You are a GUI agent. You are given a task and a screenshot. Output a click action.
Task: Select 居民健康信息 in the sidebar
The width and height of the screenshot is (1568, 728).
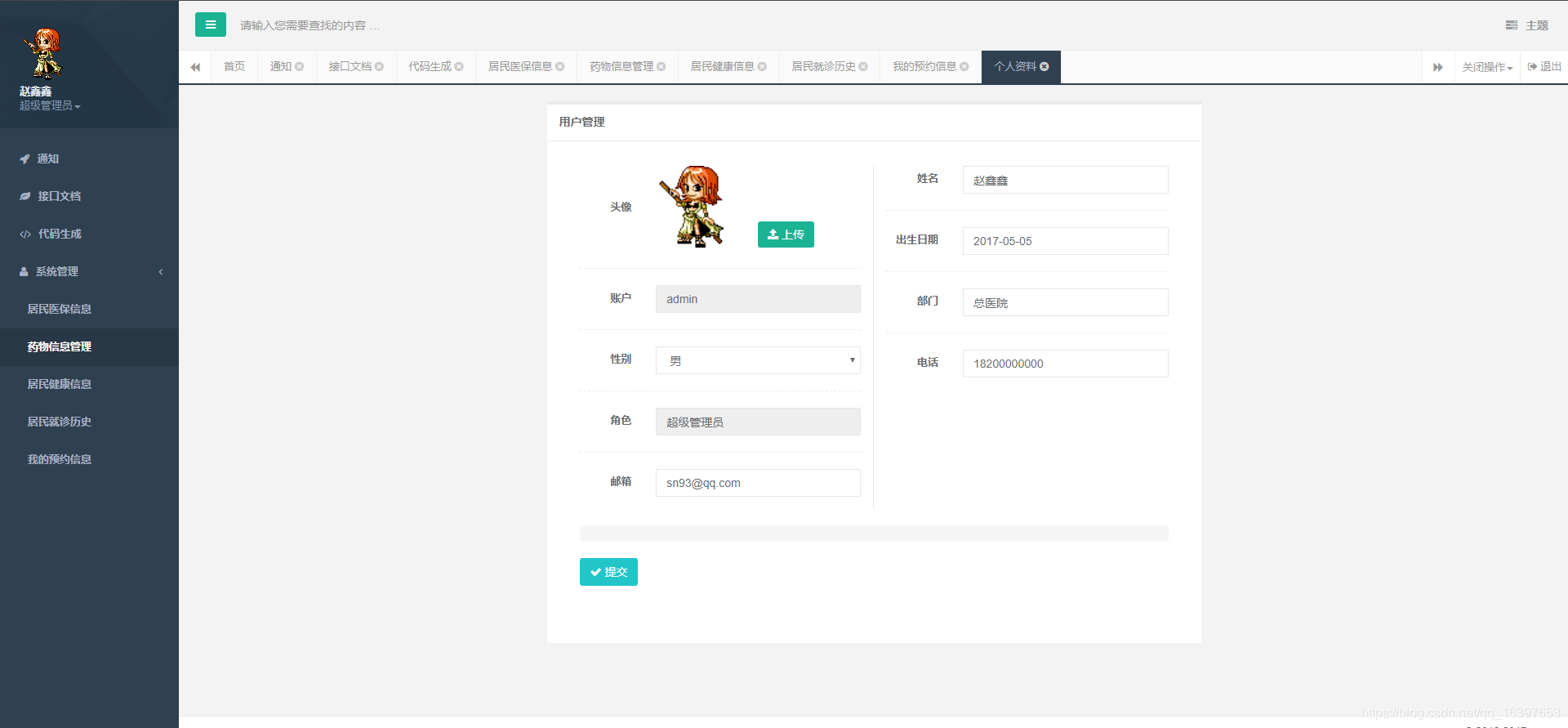pyautogui.click(x=89, y=384)
